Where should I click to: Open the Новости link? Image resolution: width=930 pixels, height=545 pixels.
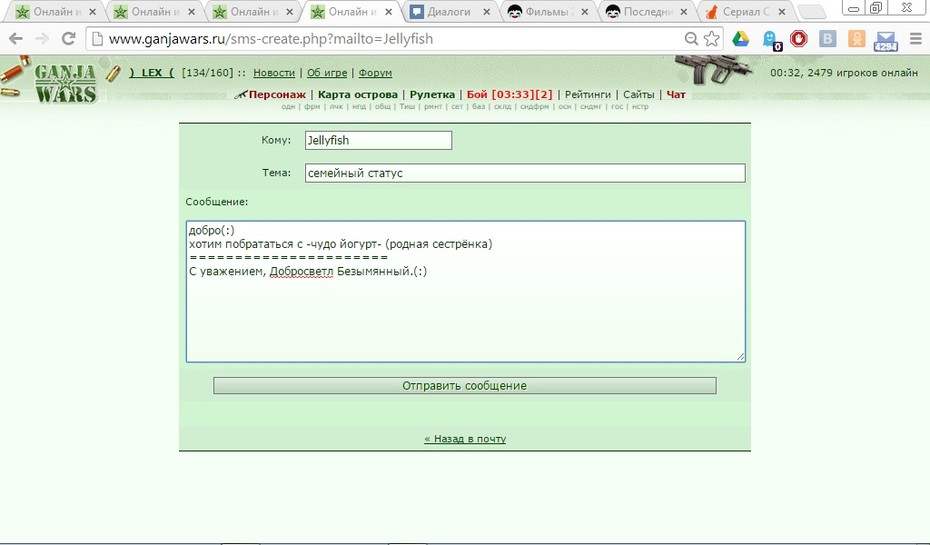274,73
